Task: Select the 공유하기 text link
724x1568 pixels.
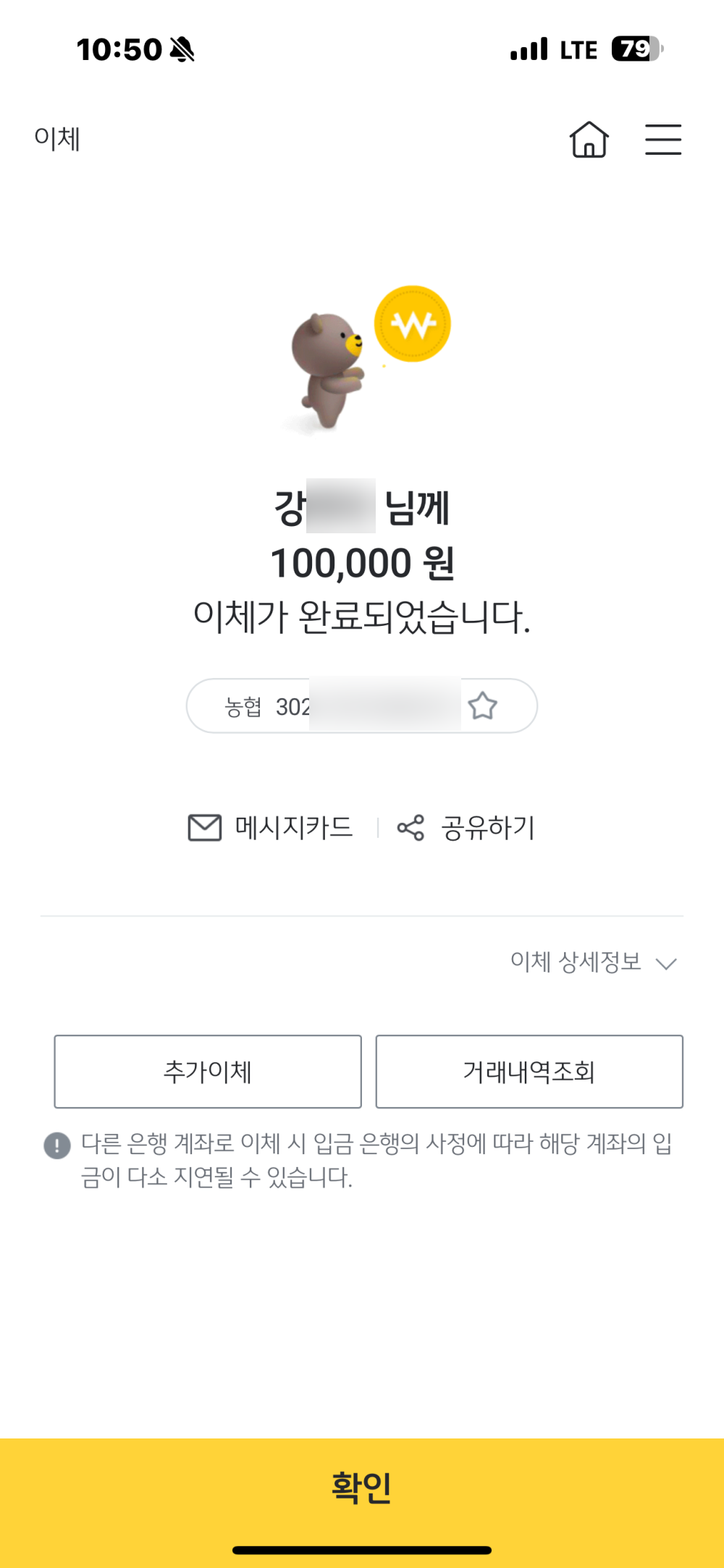Action: click(x=488, y=828)
